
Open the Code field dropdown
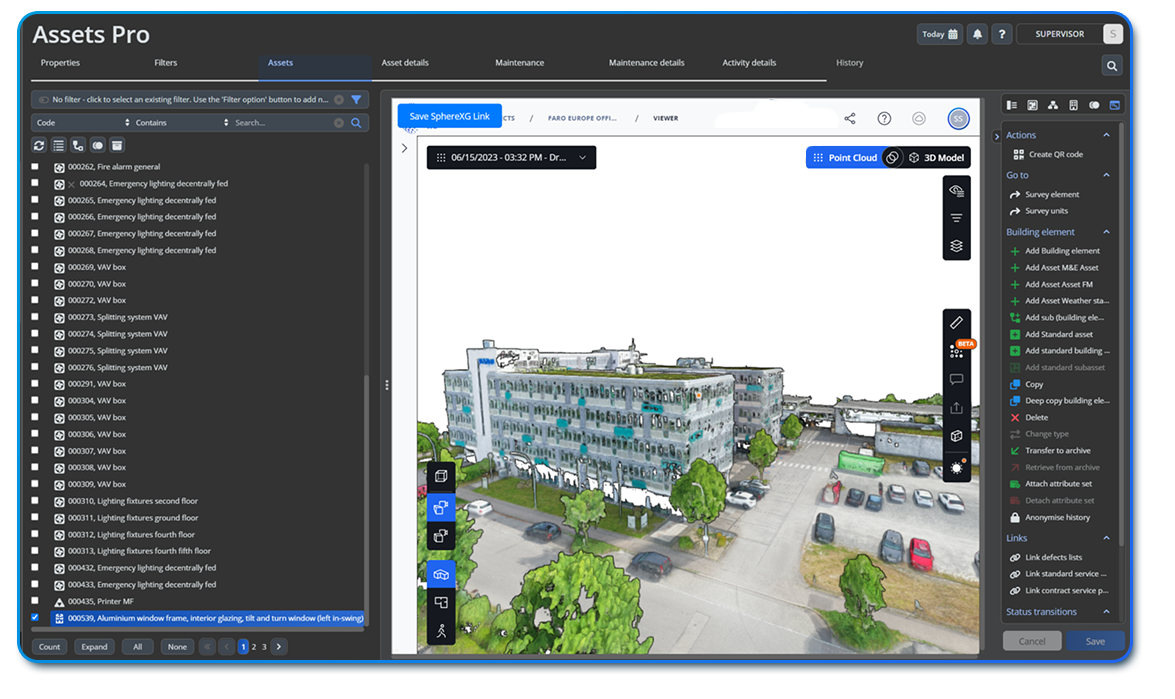(82, 122)
